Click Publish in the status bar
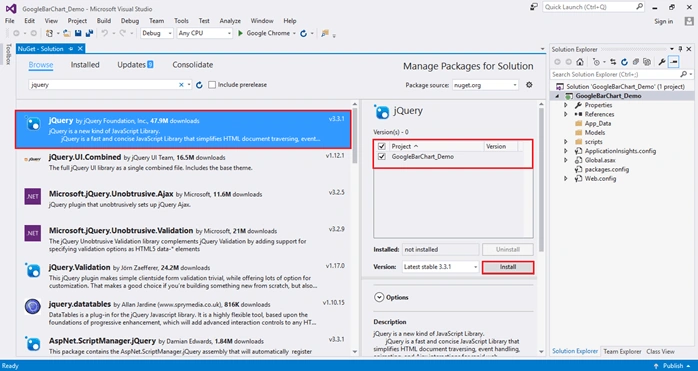This screenshot has height=371, width=698. (674, 366)
